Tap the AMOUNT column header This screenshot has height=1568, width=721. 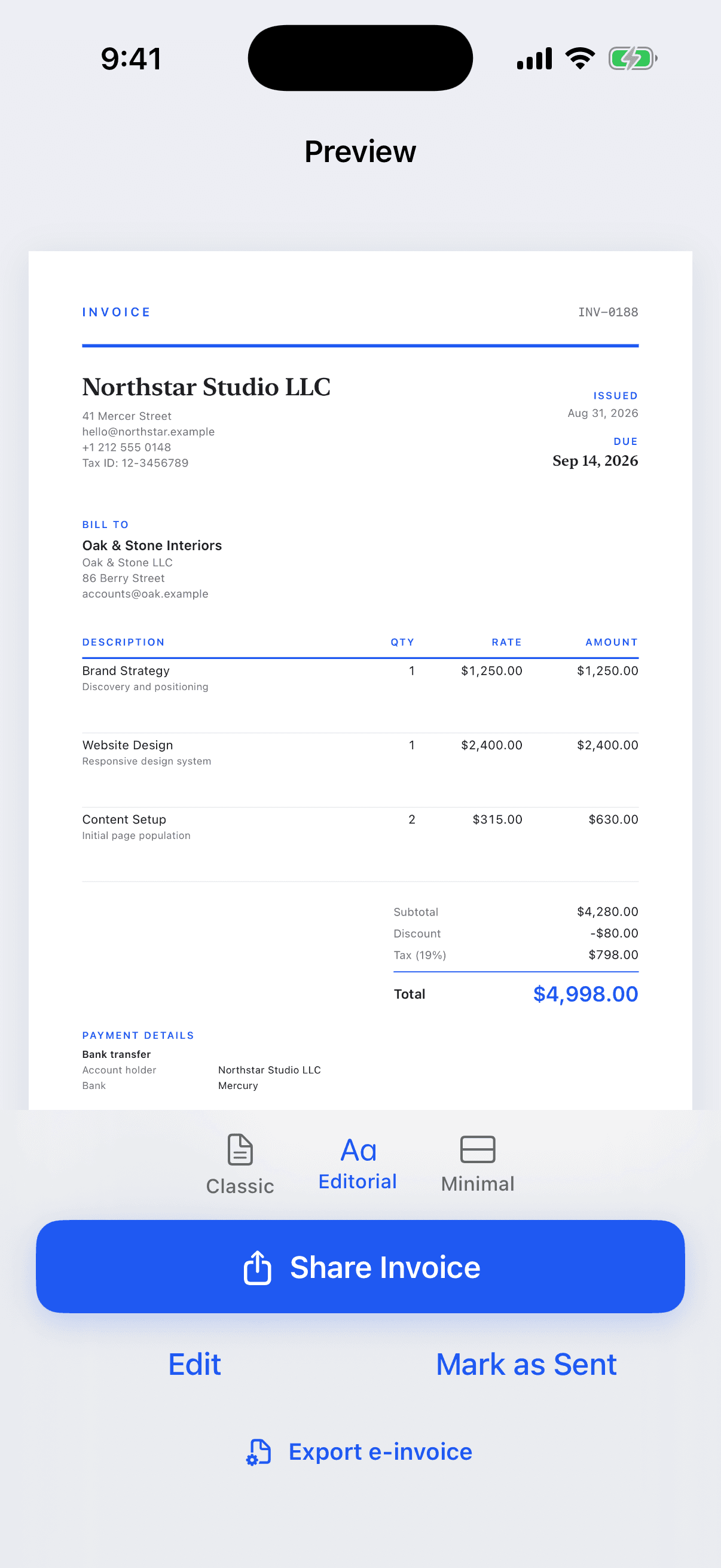[x=612, y=642]
